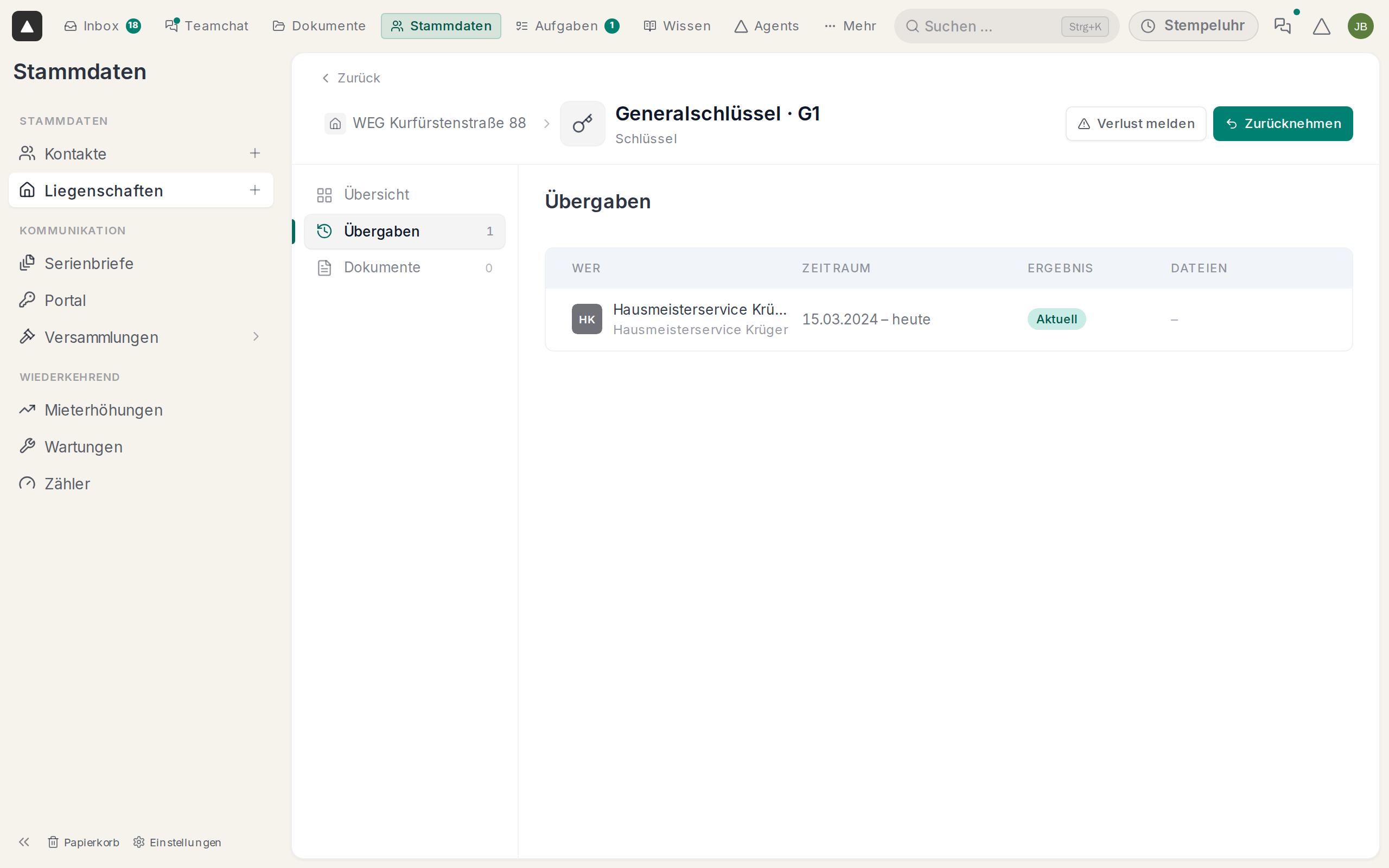
Task: Expand Versammlungen chevron
Action: (256, 336)
